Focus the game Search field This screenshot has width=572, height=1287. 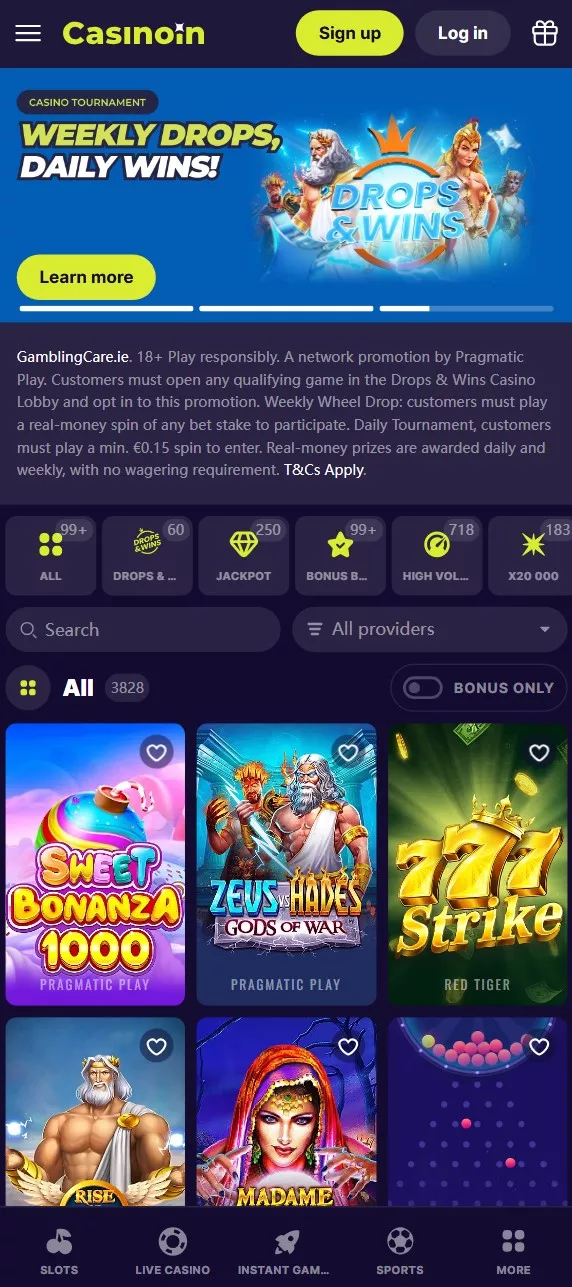[x=143, y=629]
